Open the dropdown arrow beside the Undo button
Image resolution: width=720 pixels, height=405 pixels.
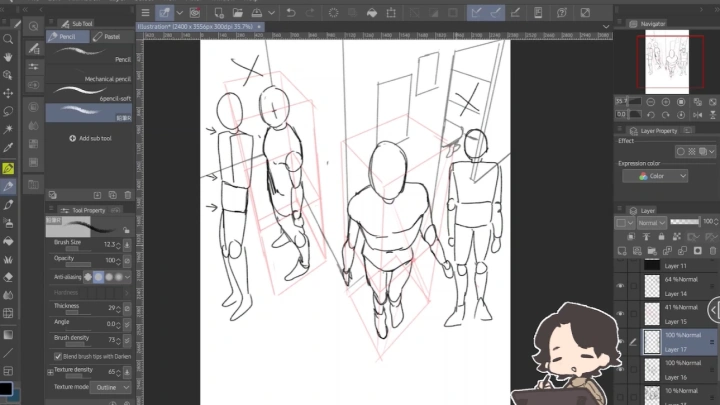[x=271, y=13]
